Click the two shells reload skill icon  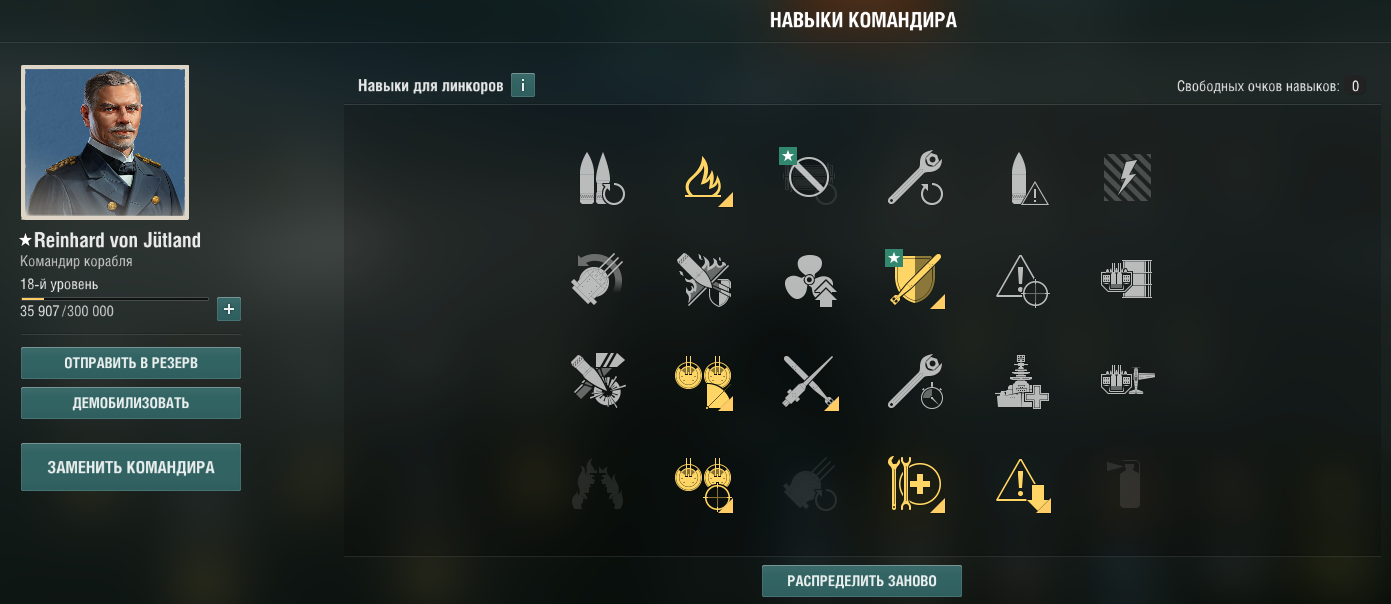point(601,180)
